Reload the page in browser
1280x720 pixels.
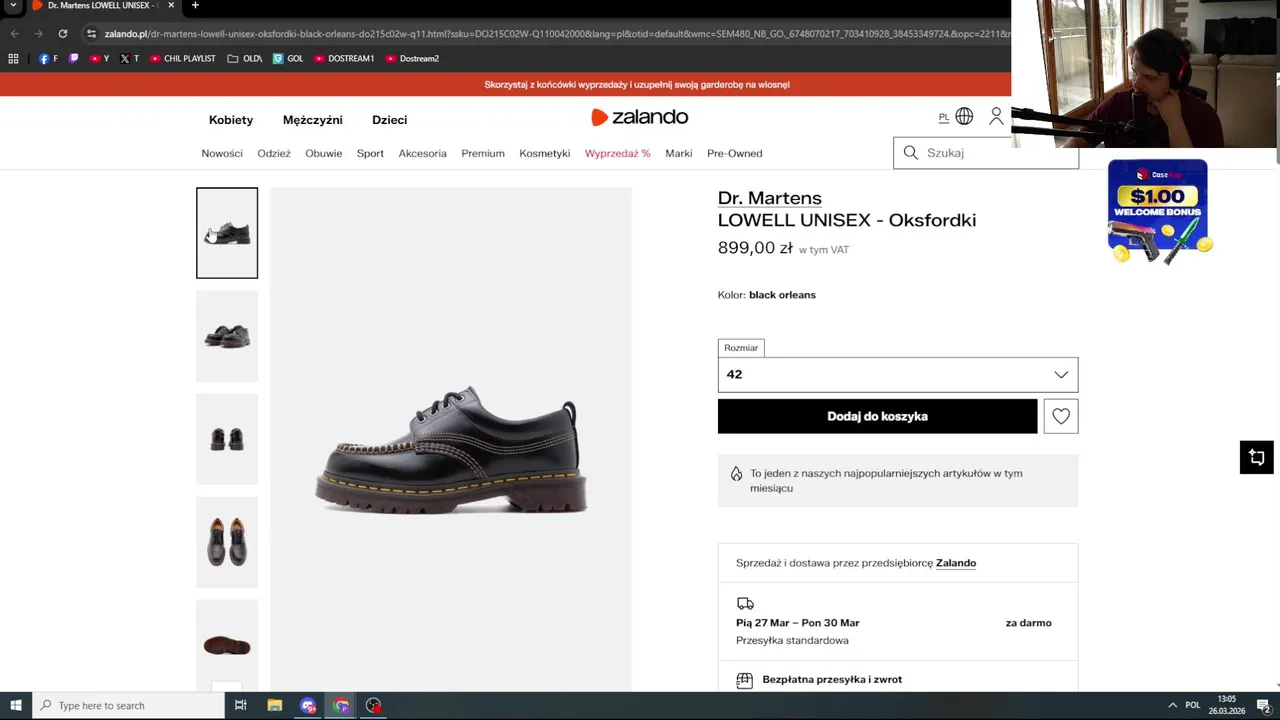[62, 33]
